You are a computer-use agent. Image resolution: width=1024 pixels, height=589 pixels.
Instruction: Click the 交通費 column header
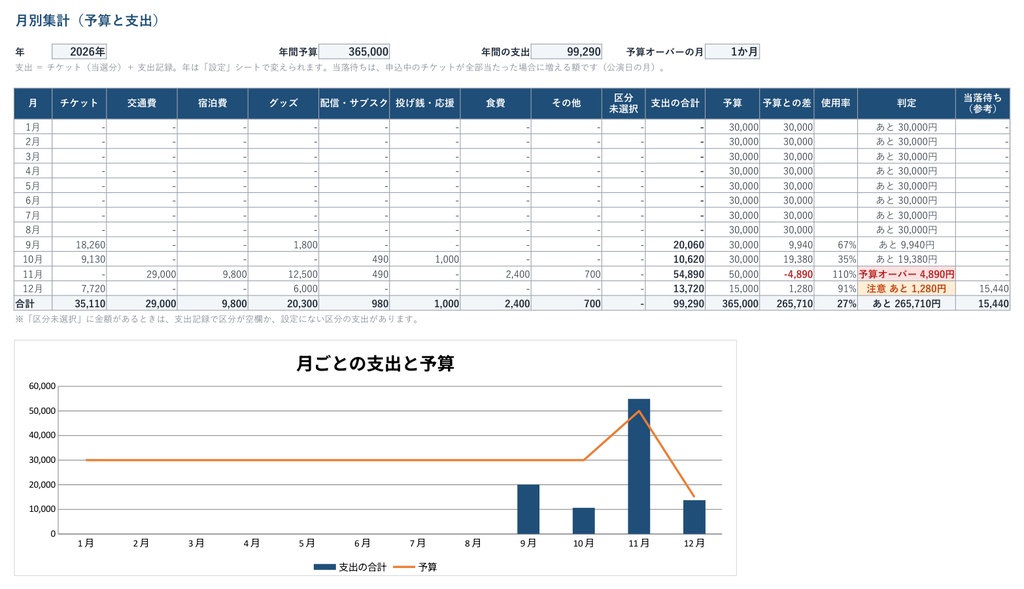[x=142, y=103]
